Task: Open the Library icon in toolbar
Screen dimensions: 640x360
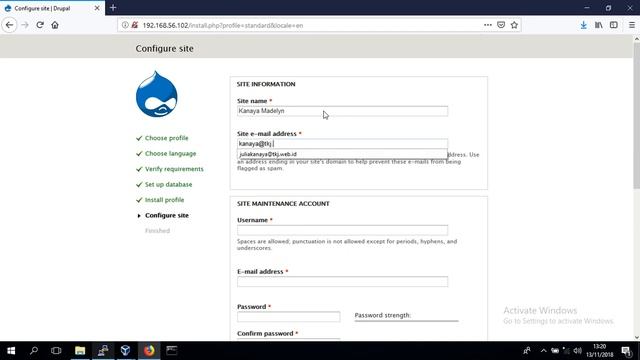Action: 599,25
